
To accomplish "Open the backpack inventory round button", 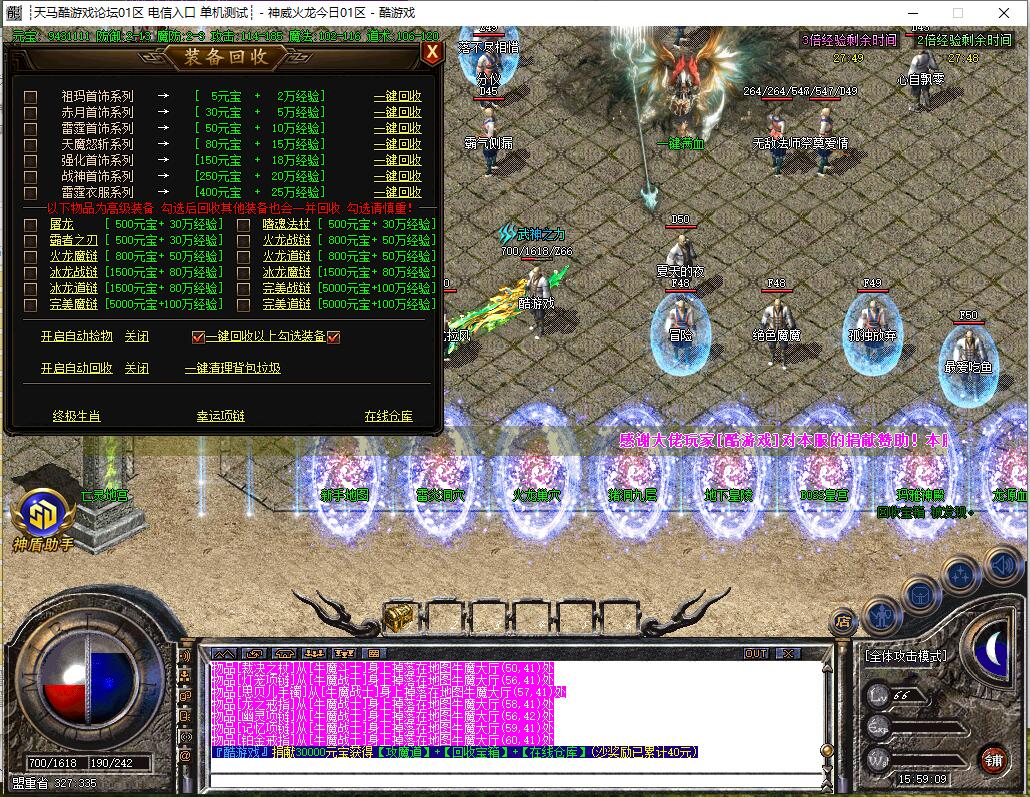I will click(x=921, y=595).
